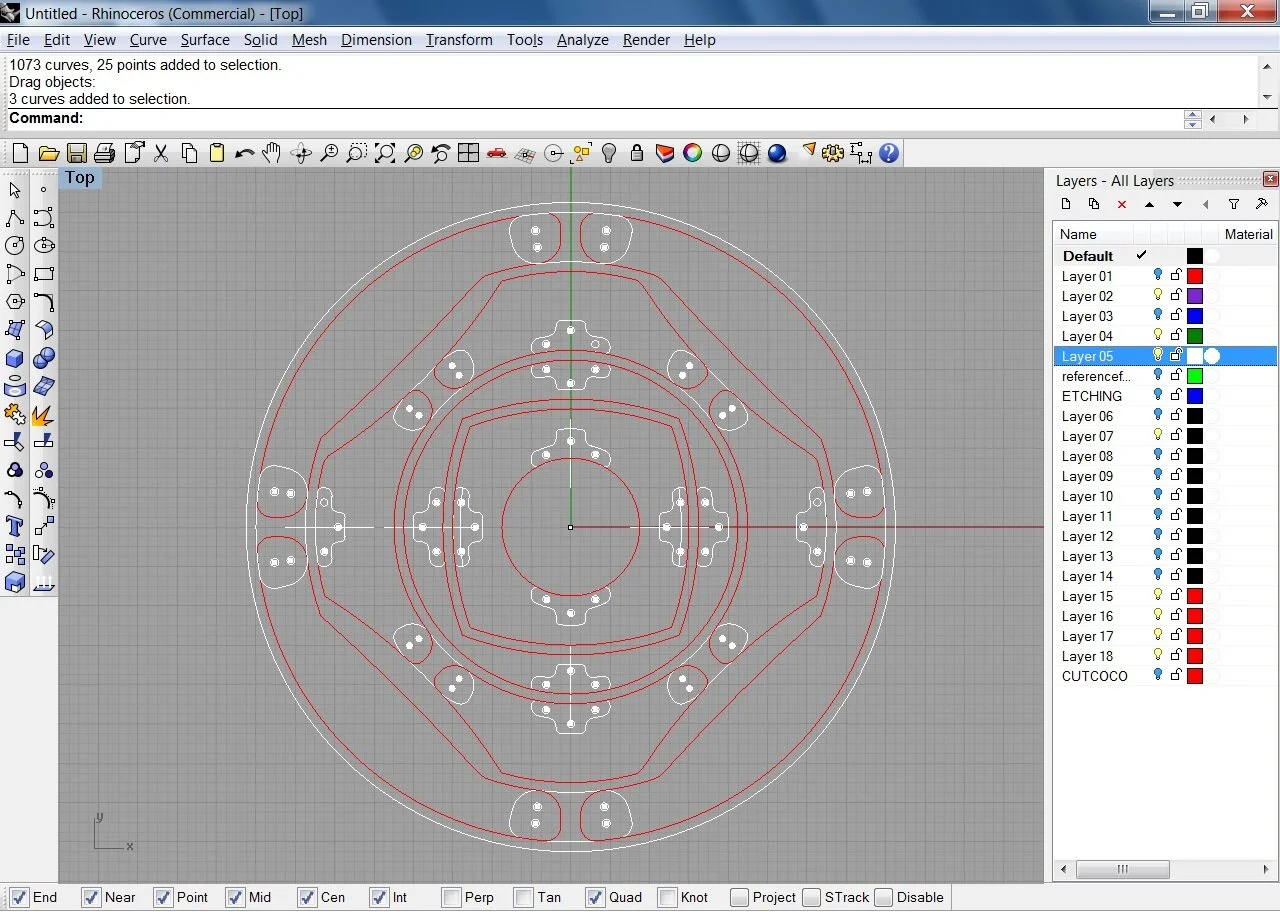Screen dimensions: 1280x912
Task: Click the Material column header in Layers
Action: point(1249,234)
